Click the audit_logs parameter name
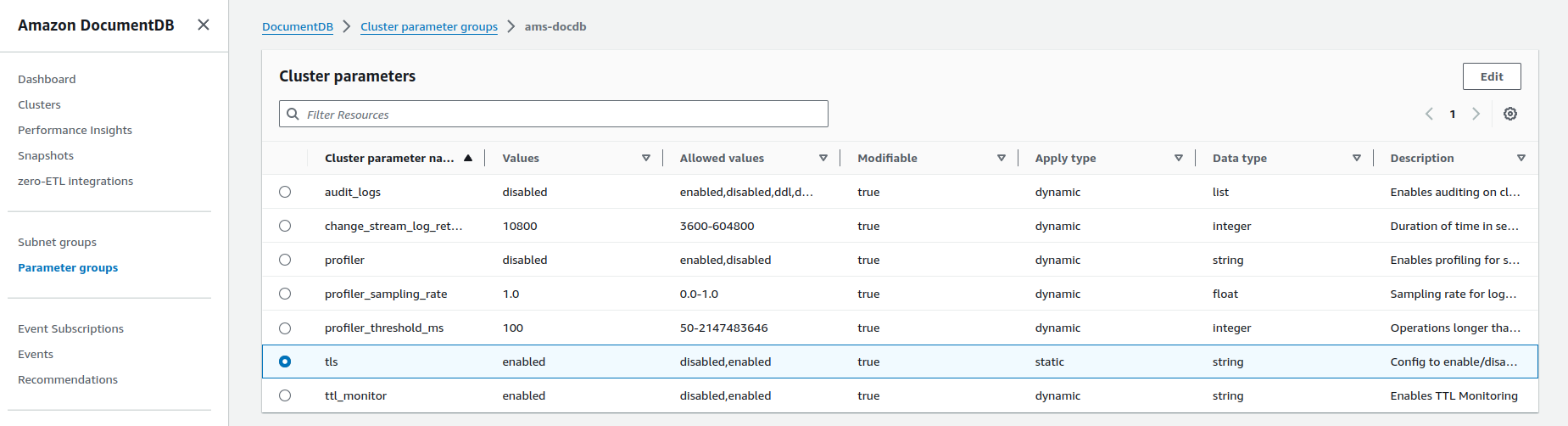1568x426 pixels. pos(353,192)
